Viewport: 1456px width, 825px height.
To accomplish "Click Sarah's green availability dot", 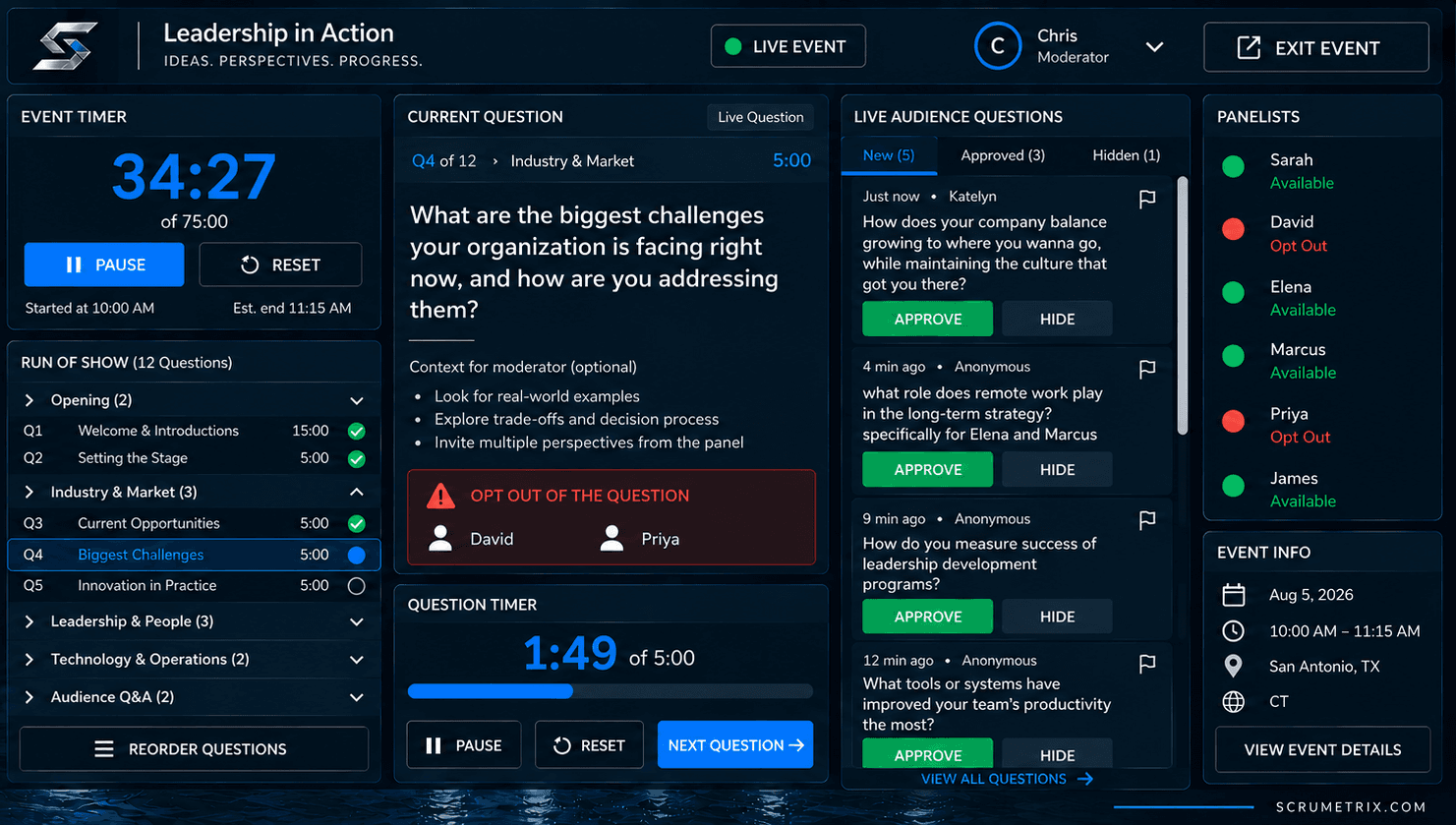I will [1233, 167].
